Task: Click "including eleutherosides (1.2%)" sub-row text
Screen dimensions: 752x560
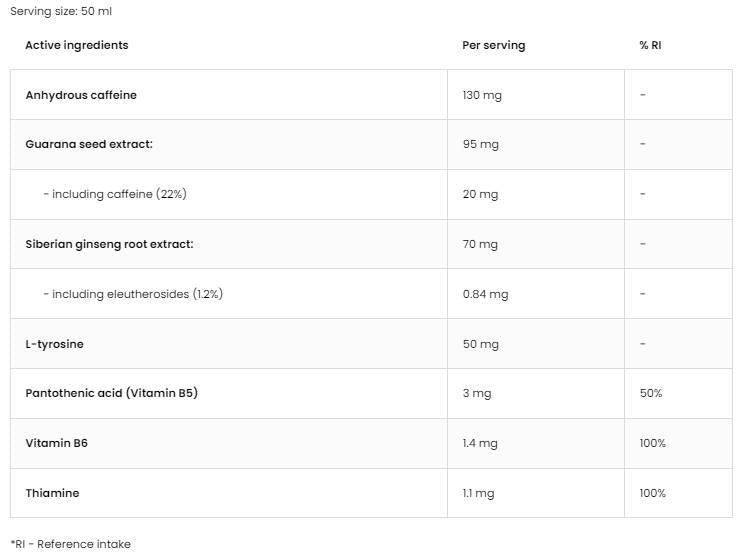Action: point(133,294)
